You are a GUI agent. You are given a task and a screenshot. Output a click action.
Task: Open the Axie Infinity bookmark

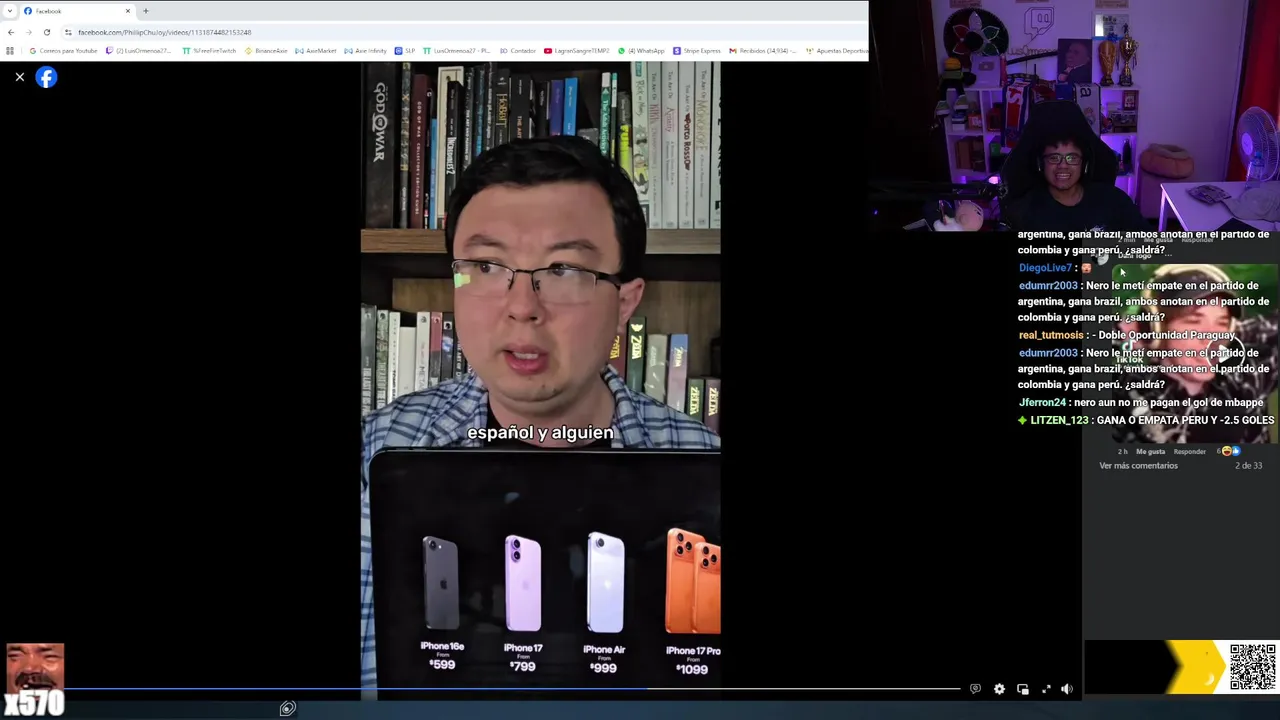[x=365, y=51]
